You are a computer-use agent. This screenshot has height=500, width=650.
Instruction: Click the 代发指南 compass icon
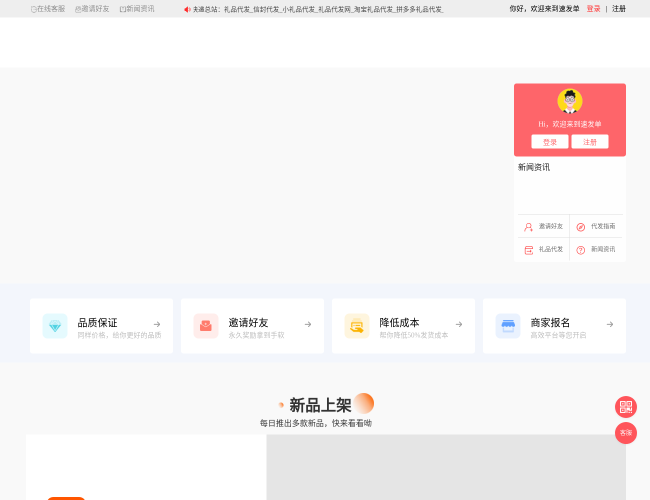pos(581,227)
